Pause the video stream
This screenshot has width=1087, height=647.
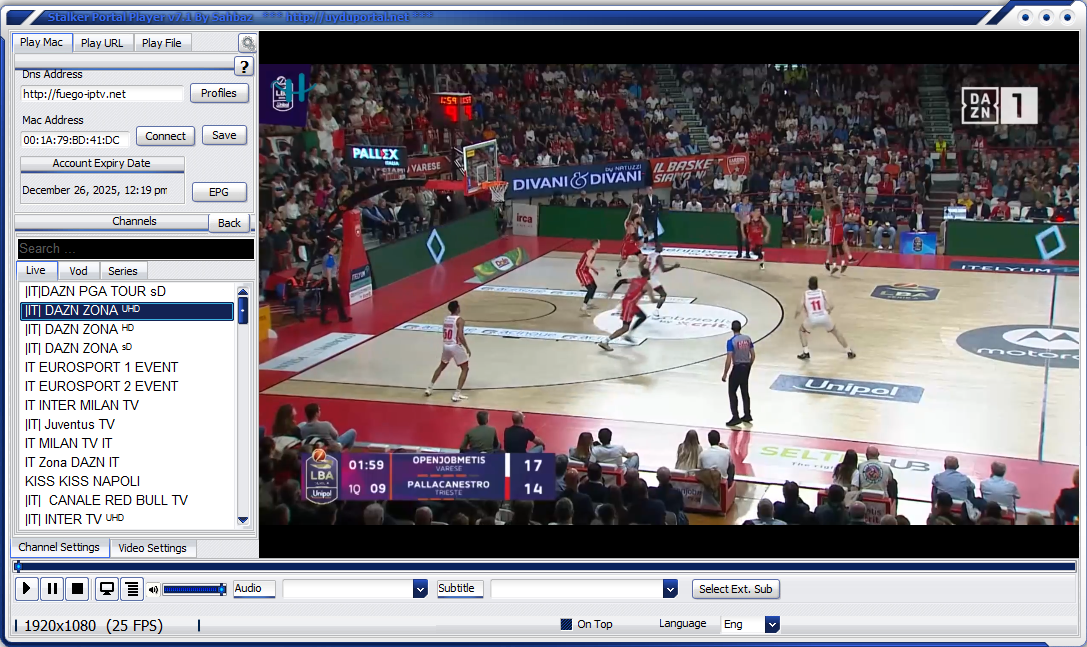[52, 589]
